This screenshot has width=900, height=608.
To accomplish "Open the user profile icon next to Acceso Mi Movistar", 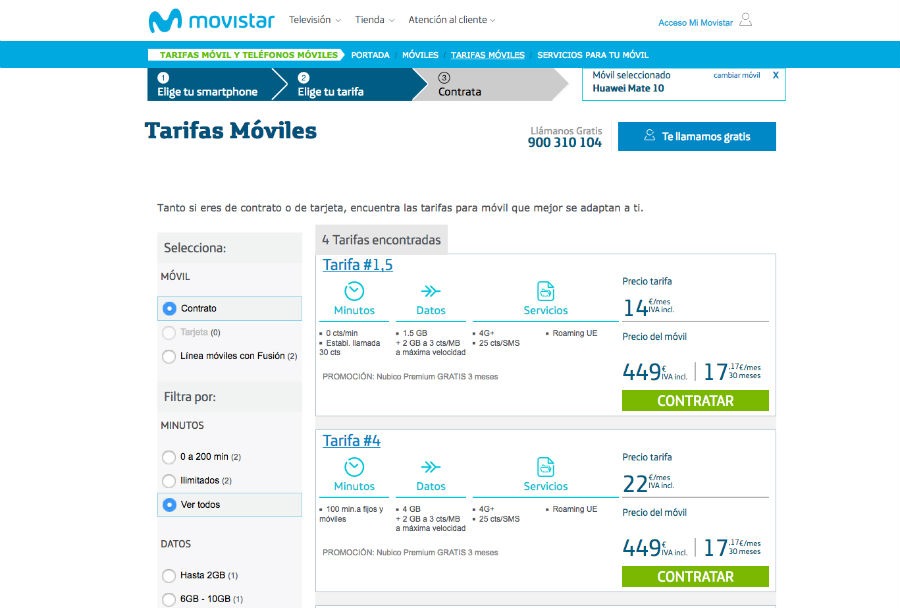I will click(x=745, y=20).
